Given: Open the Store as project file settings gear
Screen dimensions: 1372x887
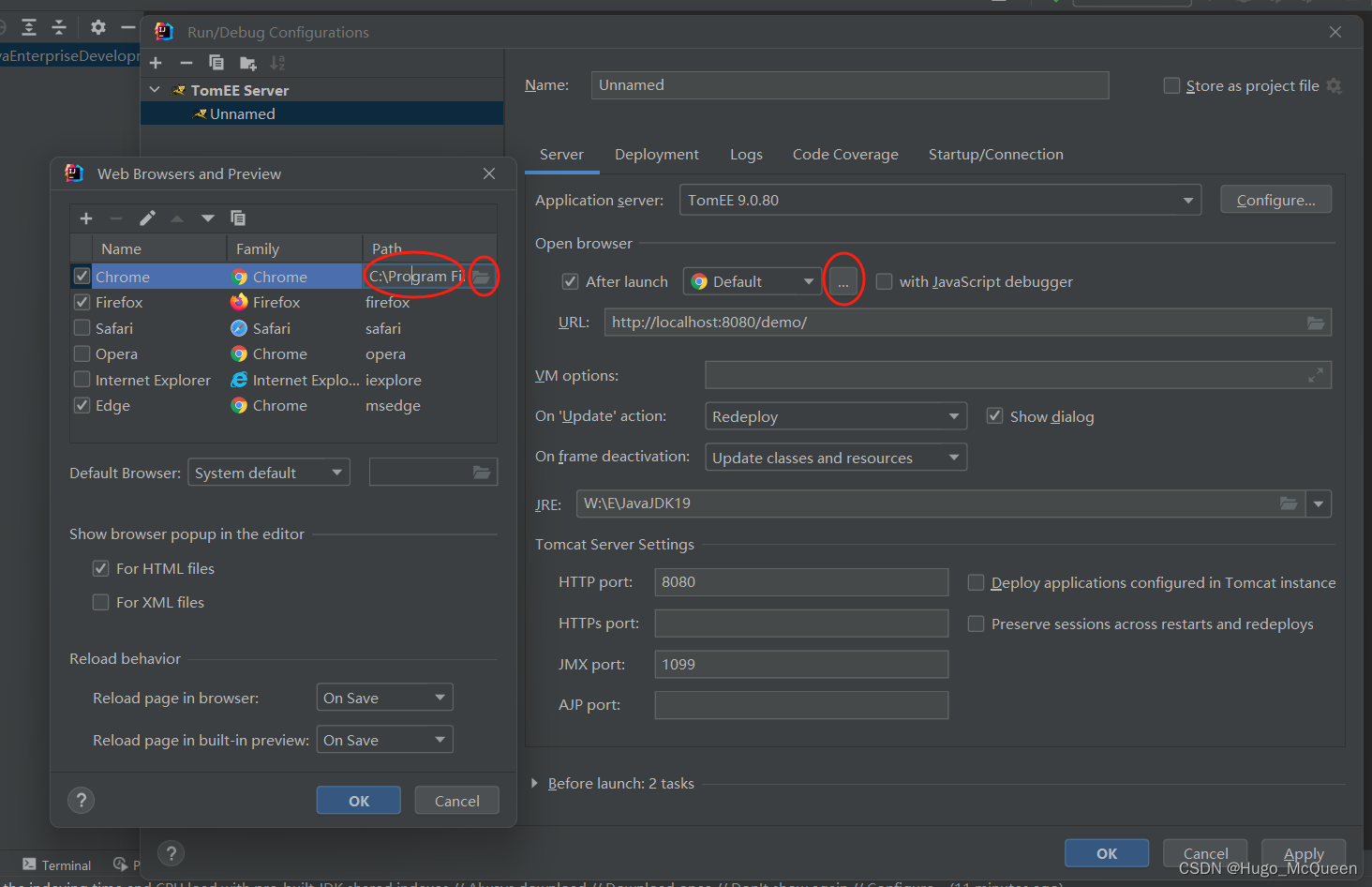Looking at the screenshot, I should (1335, 86).
